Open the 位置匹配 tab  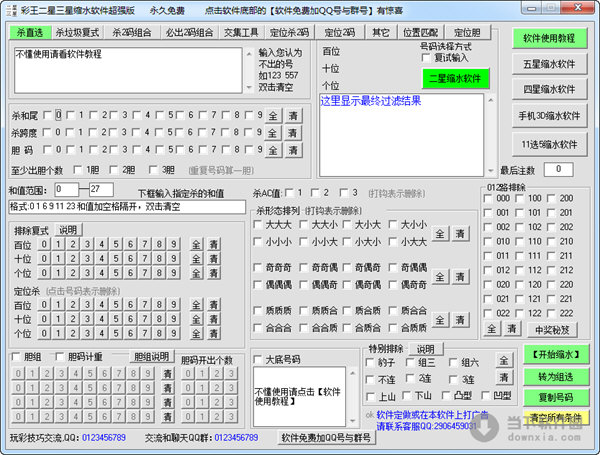(x=420, y=33)
